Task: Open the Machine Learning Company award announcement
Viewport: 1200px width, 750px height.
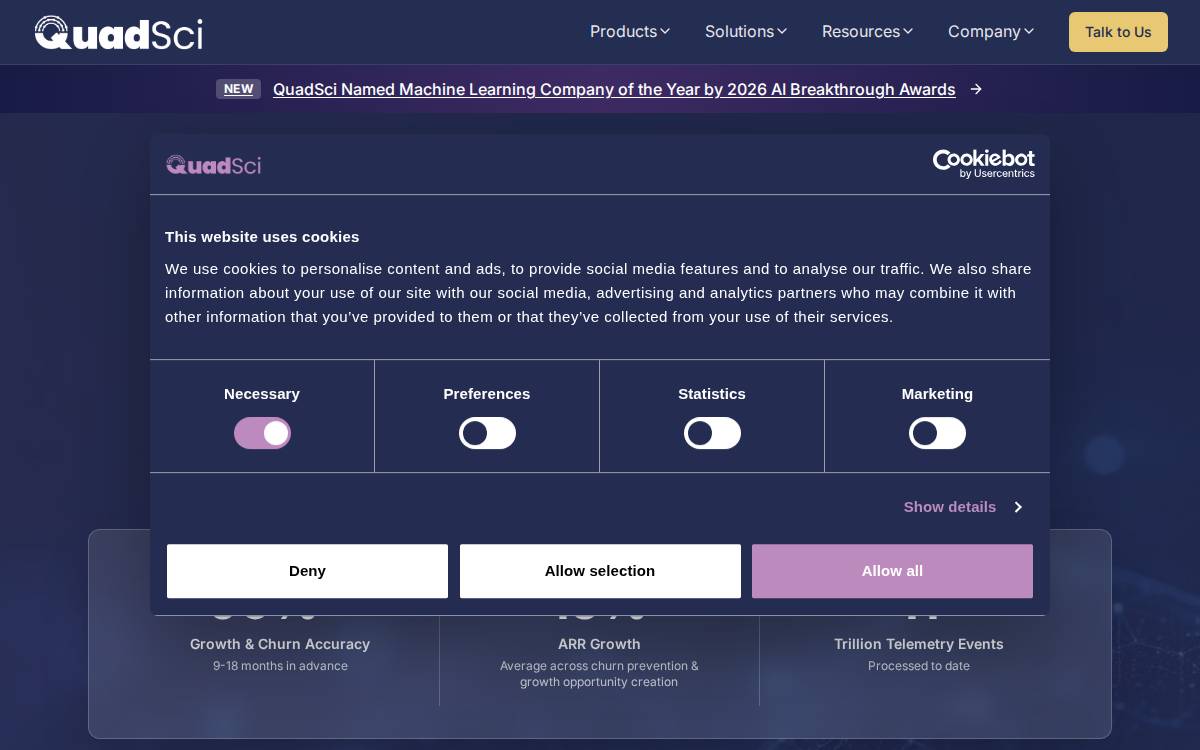Action: pos(614,89)
